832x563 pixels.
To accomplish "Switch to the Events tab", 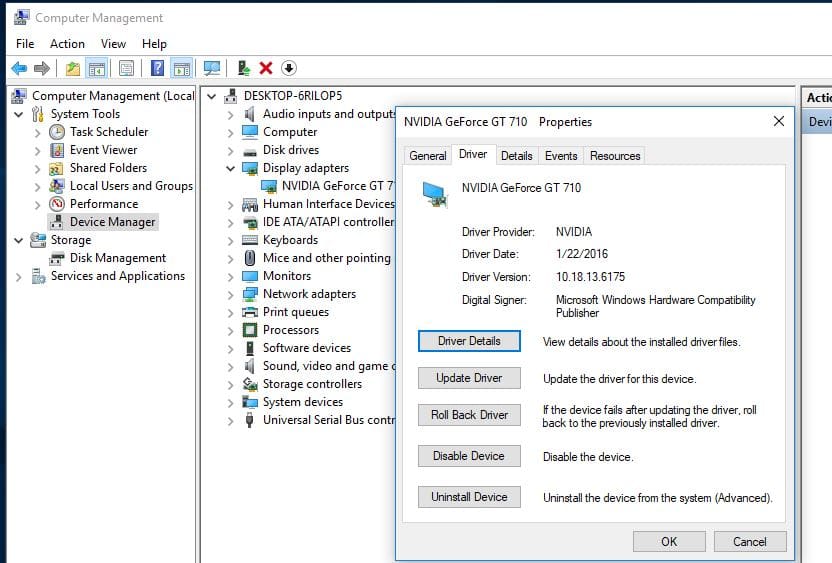I will click(561, 156).
